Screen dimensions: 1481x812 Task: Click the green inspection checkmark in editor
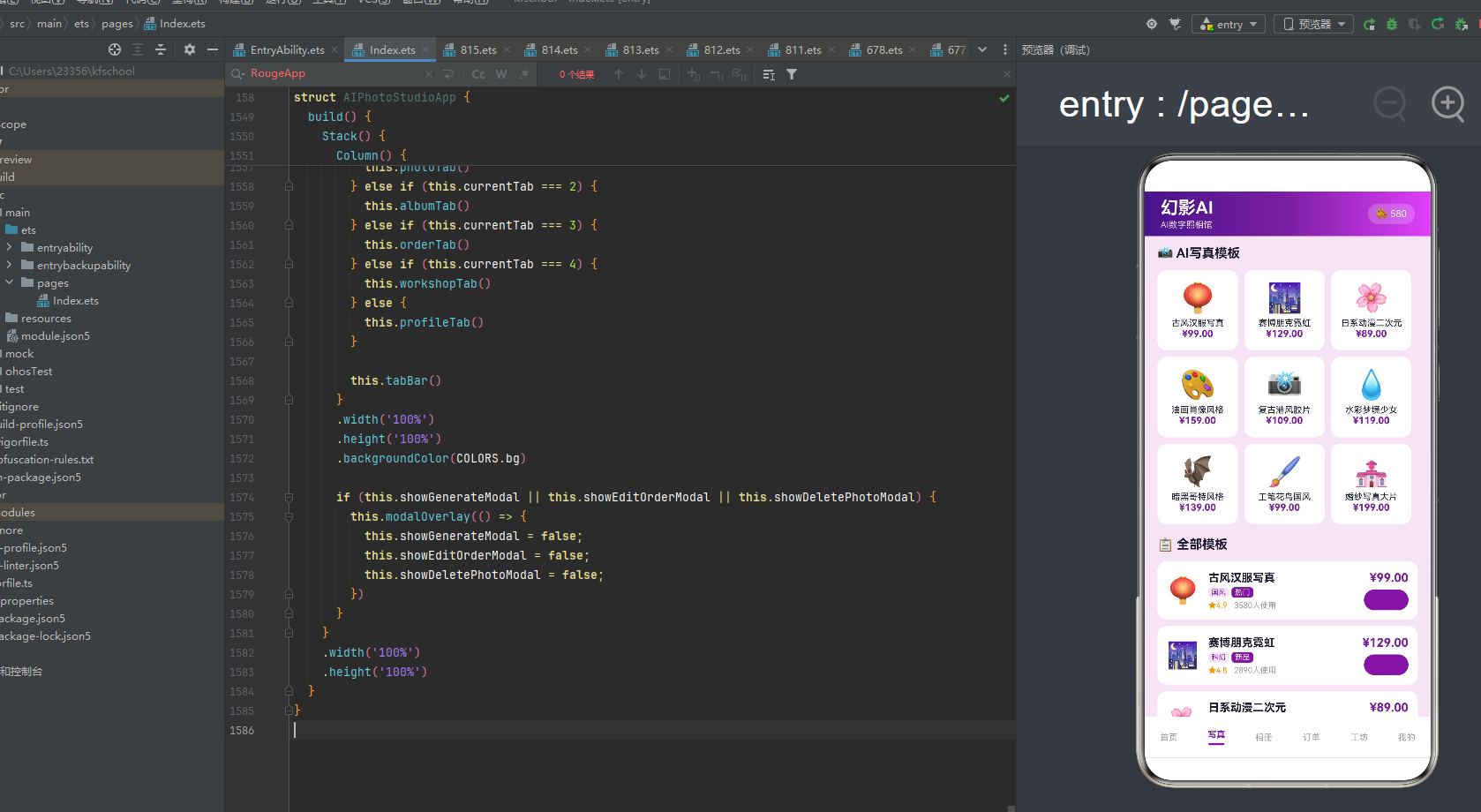(x=1004, y=98)
